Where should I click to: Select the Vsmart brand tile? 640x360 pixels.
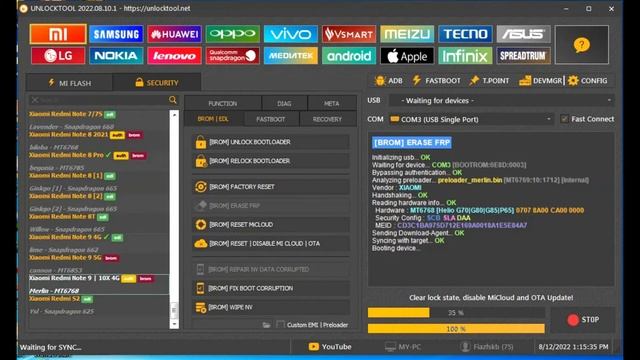349,34
